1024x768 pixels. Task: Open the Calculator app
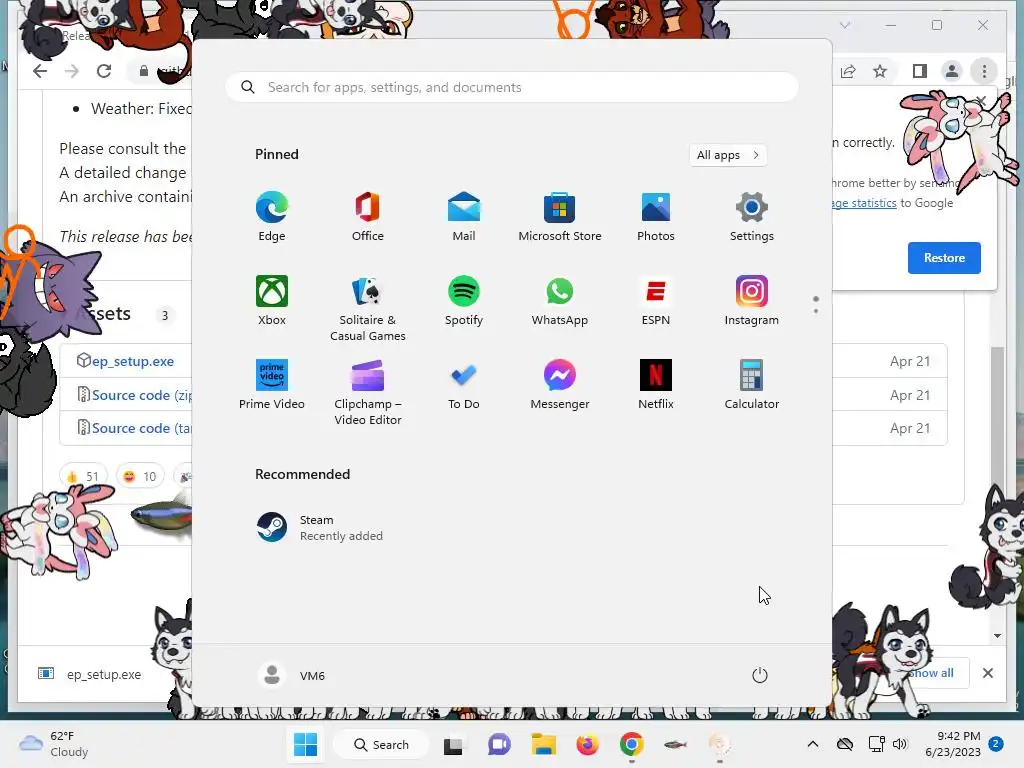(752, 385)
